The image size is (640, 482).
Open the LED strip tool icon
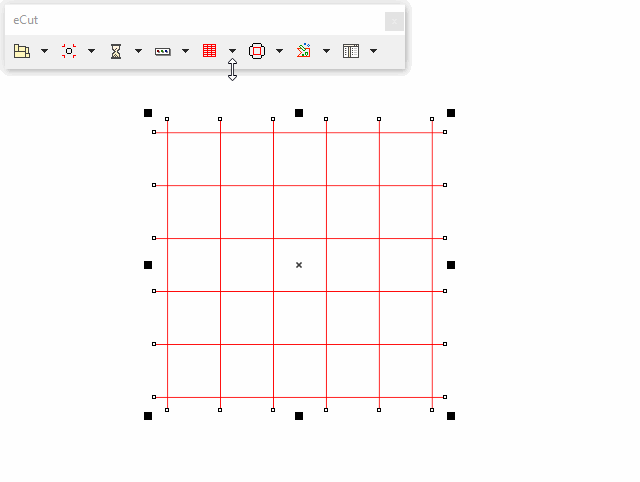162,51
